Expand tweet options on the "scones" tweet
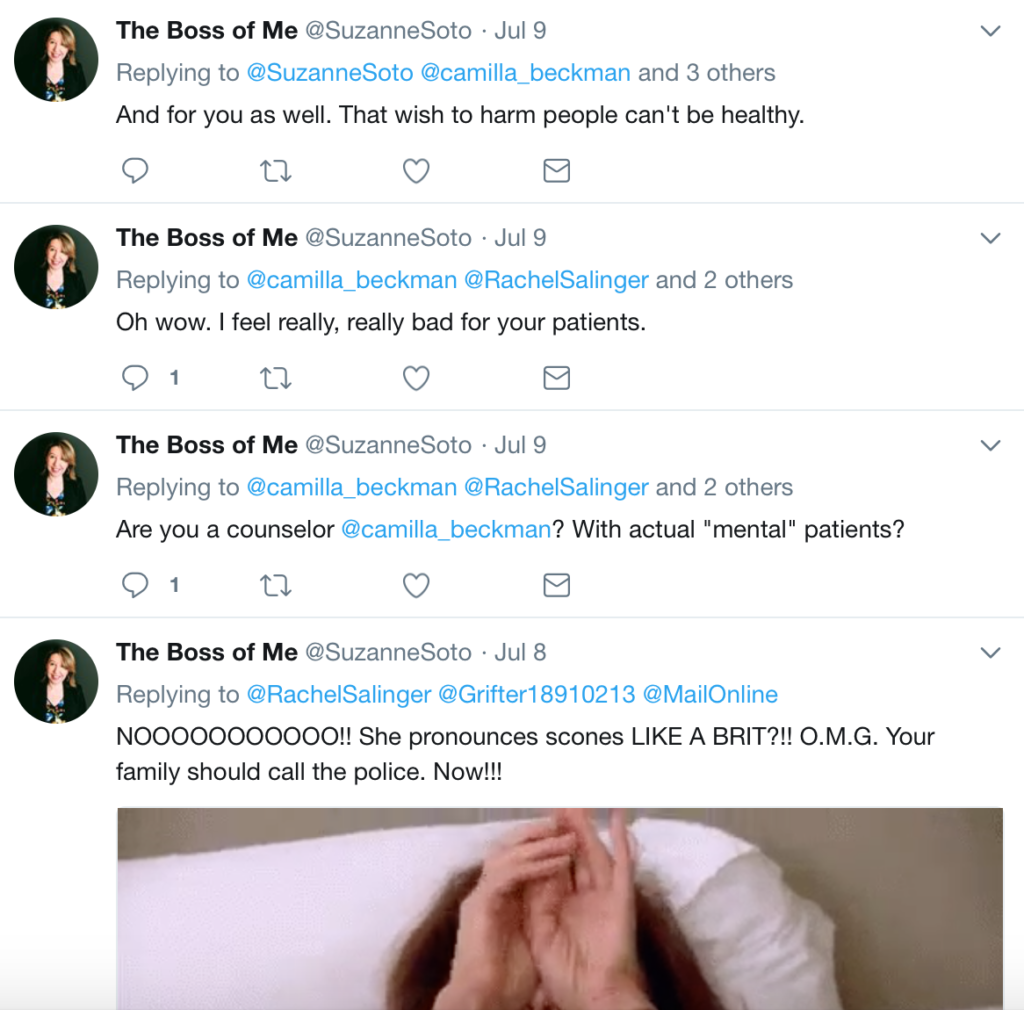 pyautogui.click(x=990, y=652)
